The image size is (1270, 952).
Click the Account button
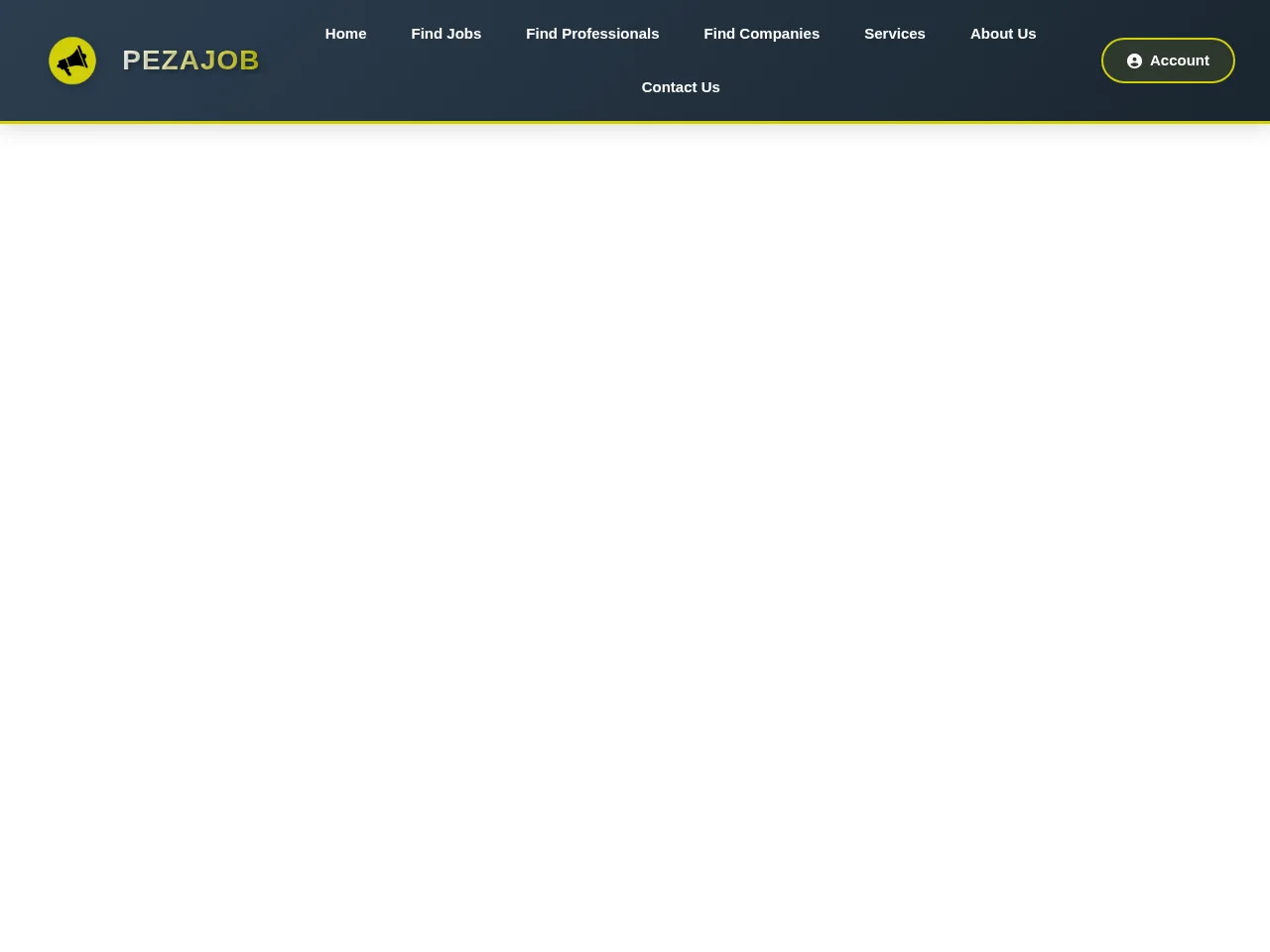coord(1168,60)
